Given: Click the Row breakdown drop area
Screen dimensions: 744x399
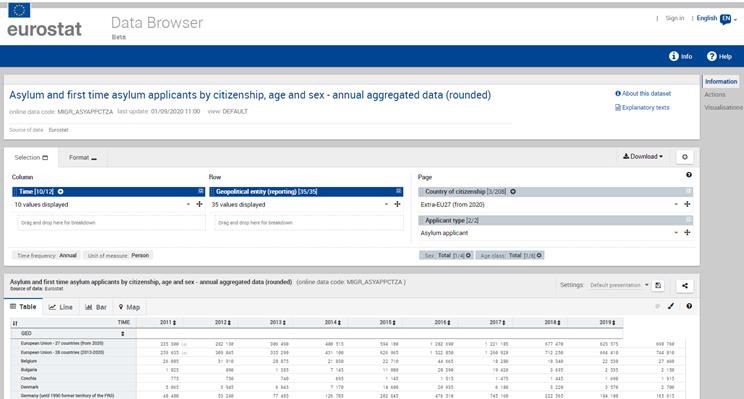Looking at the screenshot, I should [309, 223].
